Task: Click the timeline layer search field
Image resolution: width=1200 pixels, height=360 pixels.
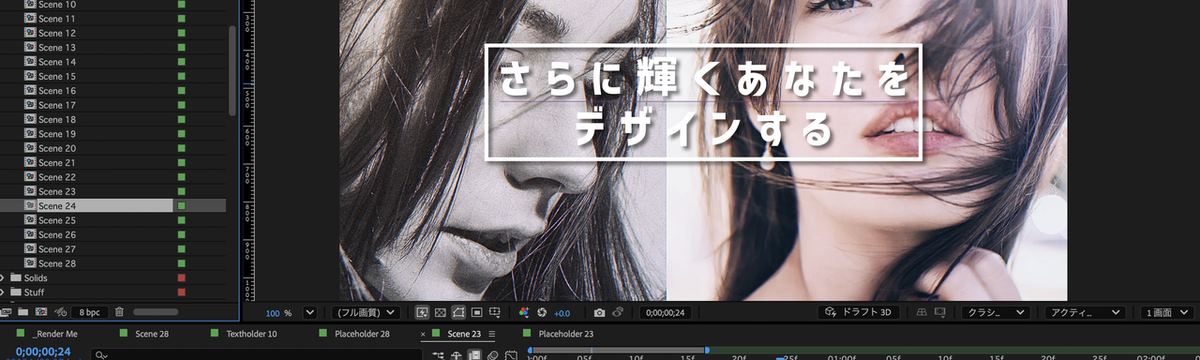Action: pyautogui.click(x=255, y=354)
